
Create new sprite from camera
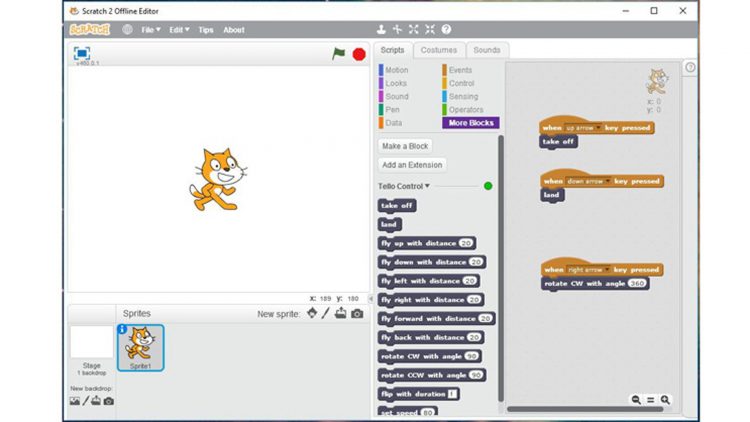point(357,314)
